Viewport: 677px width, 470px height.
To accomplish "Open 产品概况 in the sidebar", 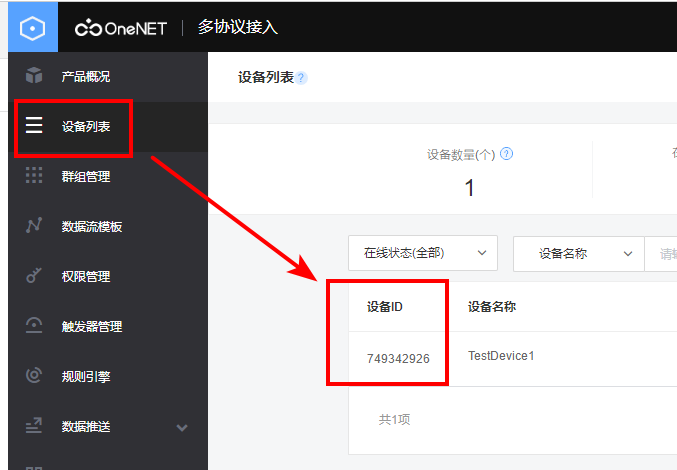I will point(108,77).
